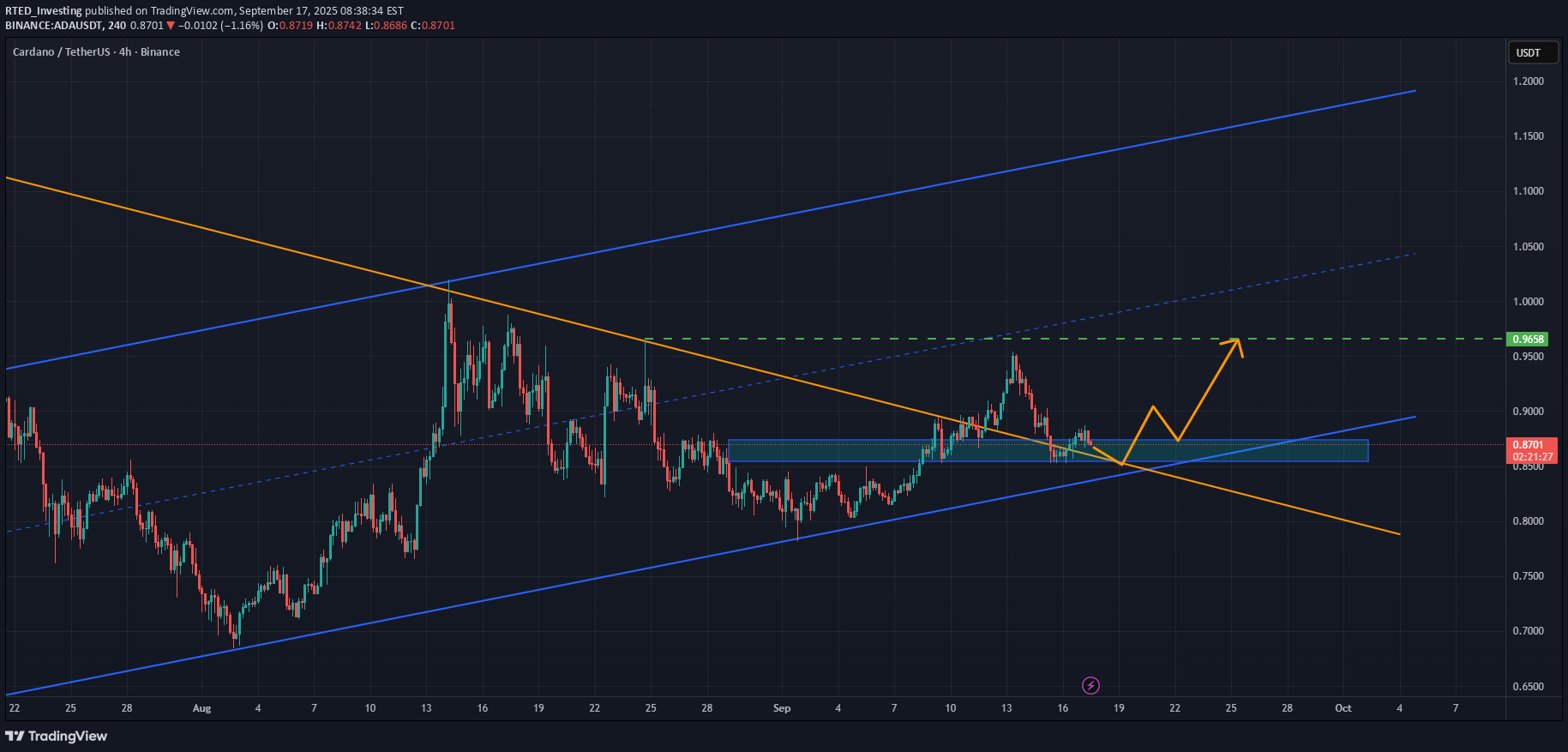Click the Oct date axis label

(1343, 708)
